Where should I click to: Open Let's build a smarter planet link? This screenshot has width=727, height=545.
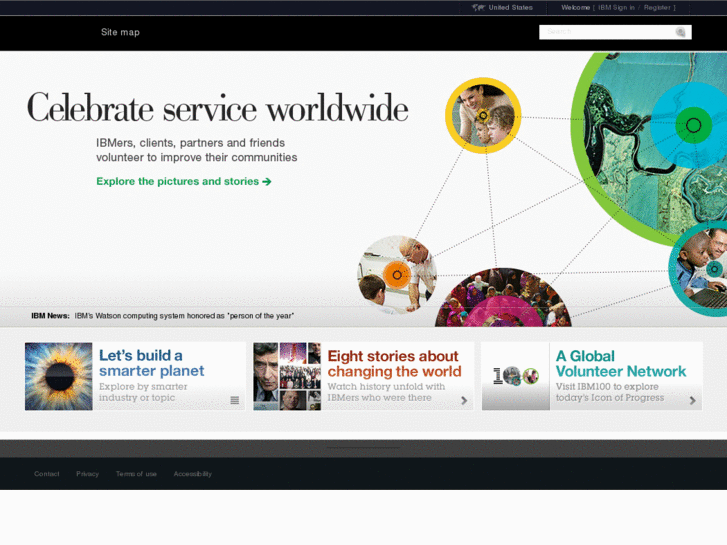click(x=152, y=363)
